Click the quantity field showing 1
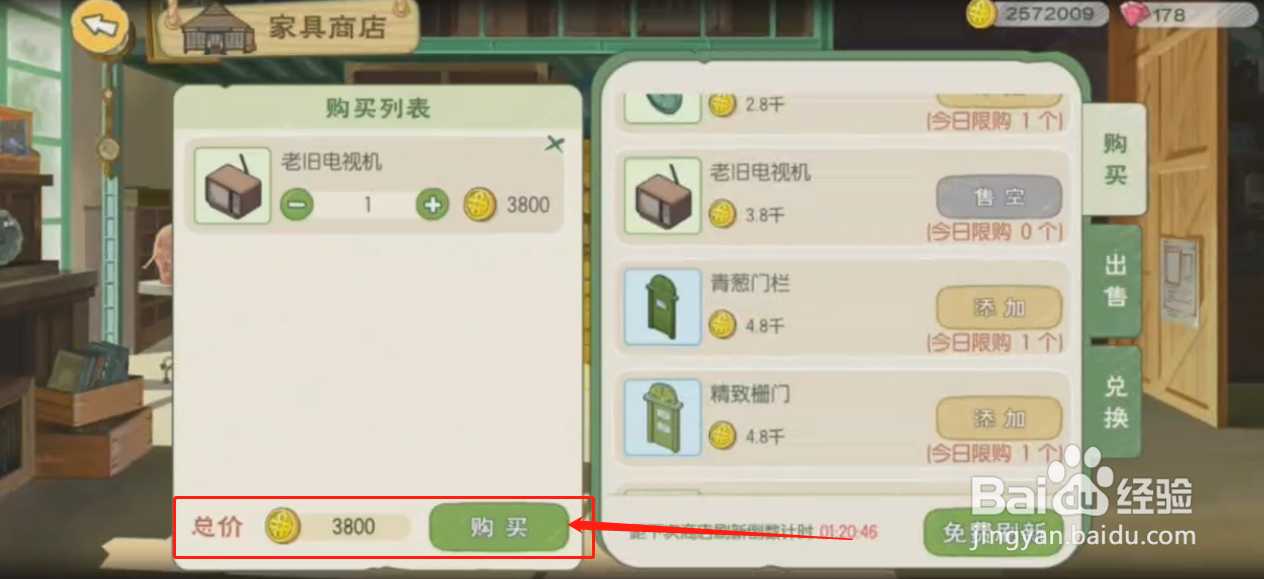This screenshot has width=1264, height=579. click(367, 205)
